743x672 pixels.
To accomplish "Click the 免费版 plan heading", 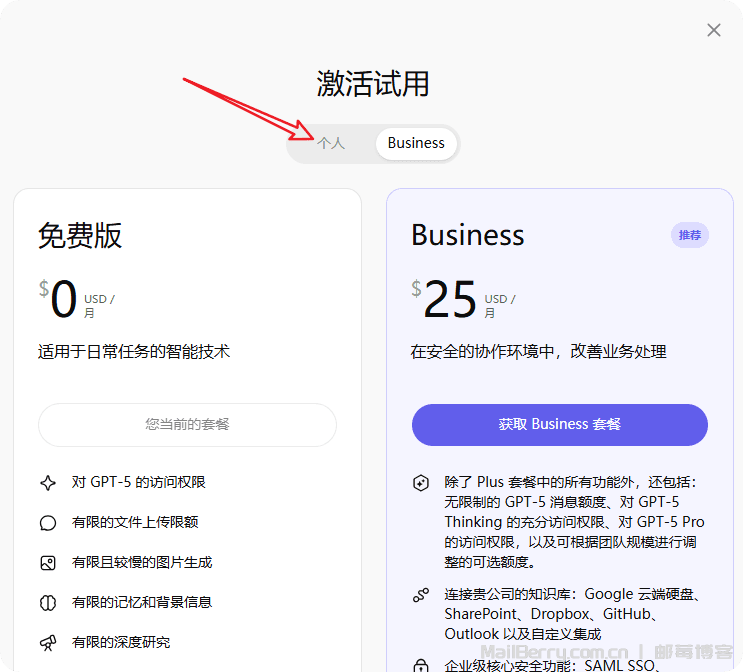I will point(80,235).
